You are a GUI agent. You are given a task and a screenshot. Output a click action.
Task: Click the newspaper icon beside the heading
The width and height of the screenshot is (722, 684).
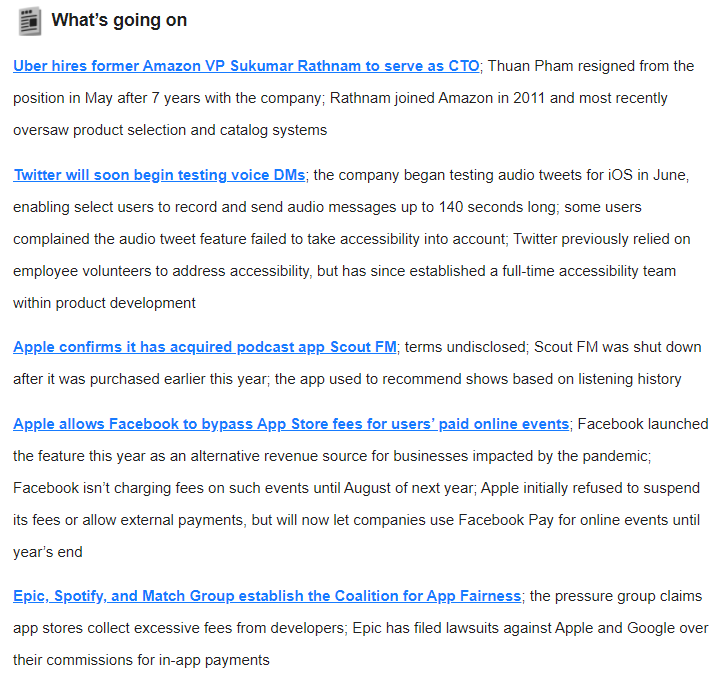(x=29, y=20)
